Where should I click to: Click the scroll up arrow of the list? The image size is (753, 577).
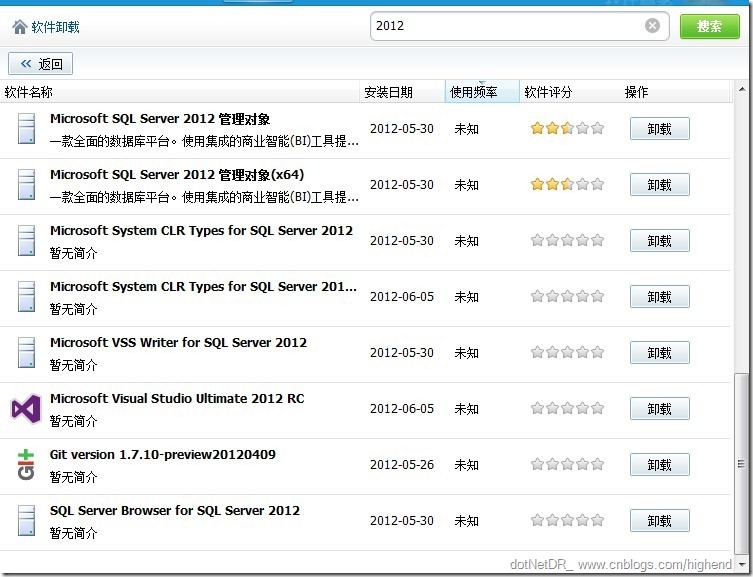coord(742,89)
